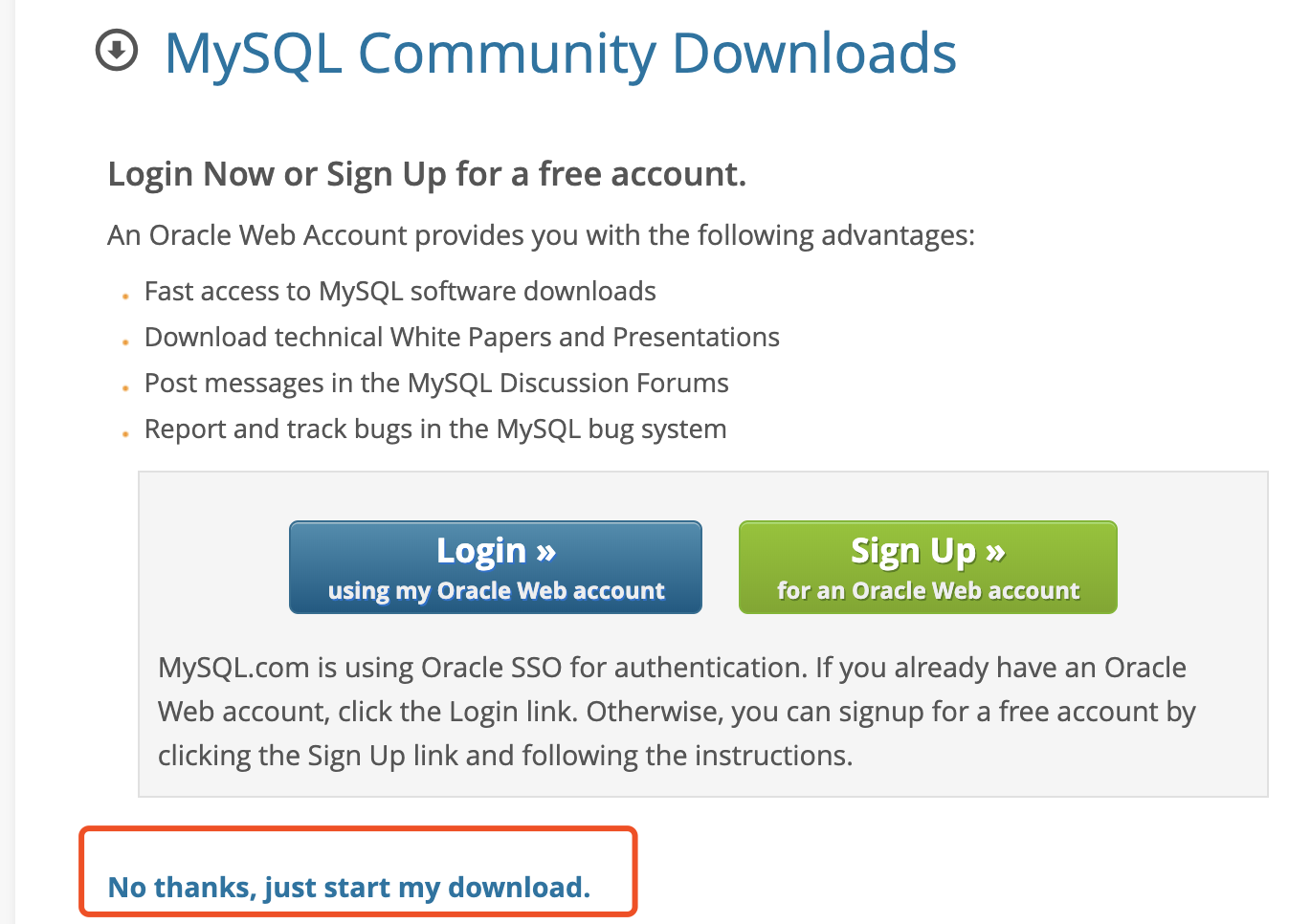Select the 'Report and track bugs' list item
The width and height of the screenshot is (1311, 924).
click(x=435, y=429)
